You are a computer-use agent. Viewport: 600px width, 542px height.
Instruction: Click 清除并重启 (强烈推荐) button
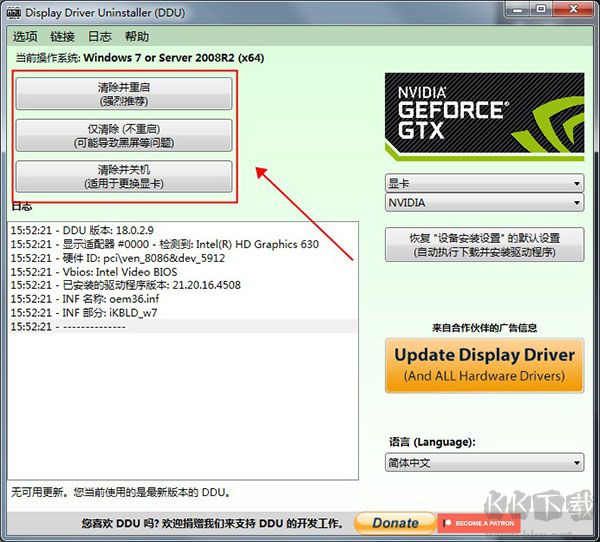pos(124,94)
